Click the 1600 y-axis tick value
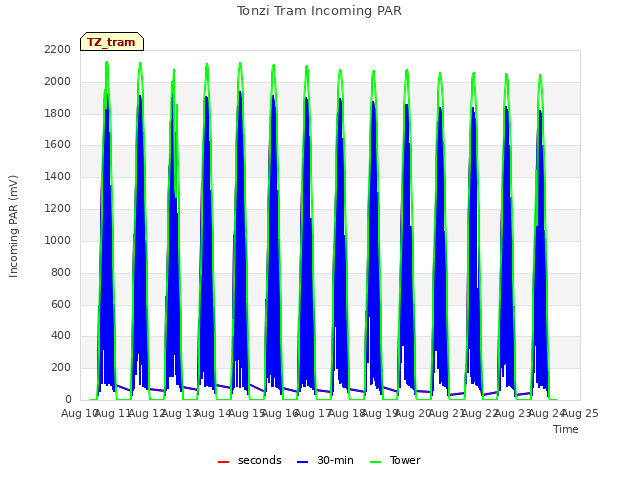This screenshot has height=480, width=640. [58, 144]
